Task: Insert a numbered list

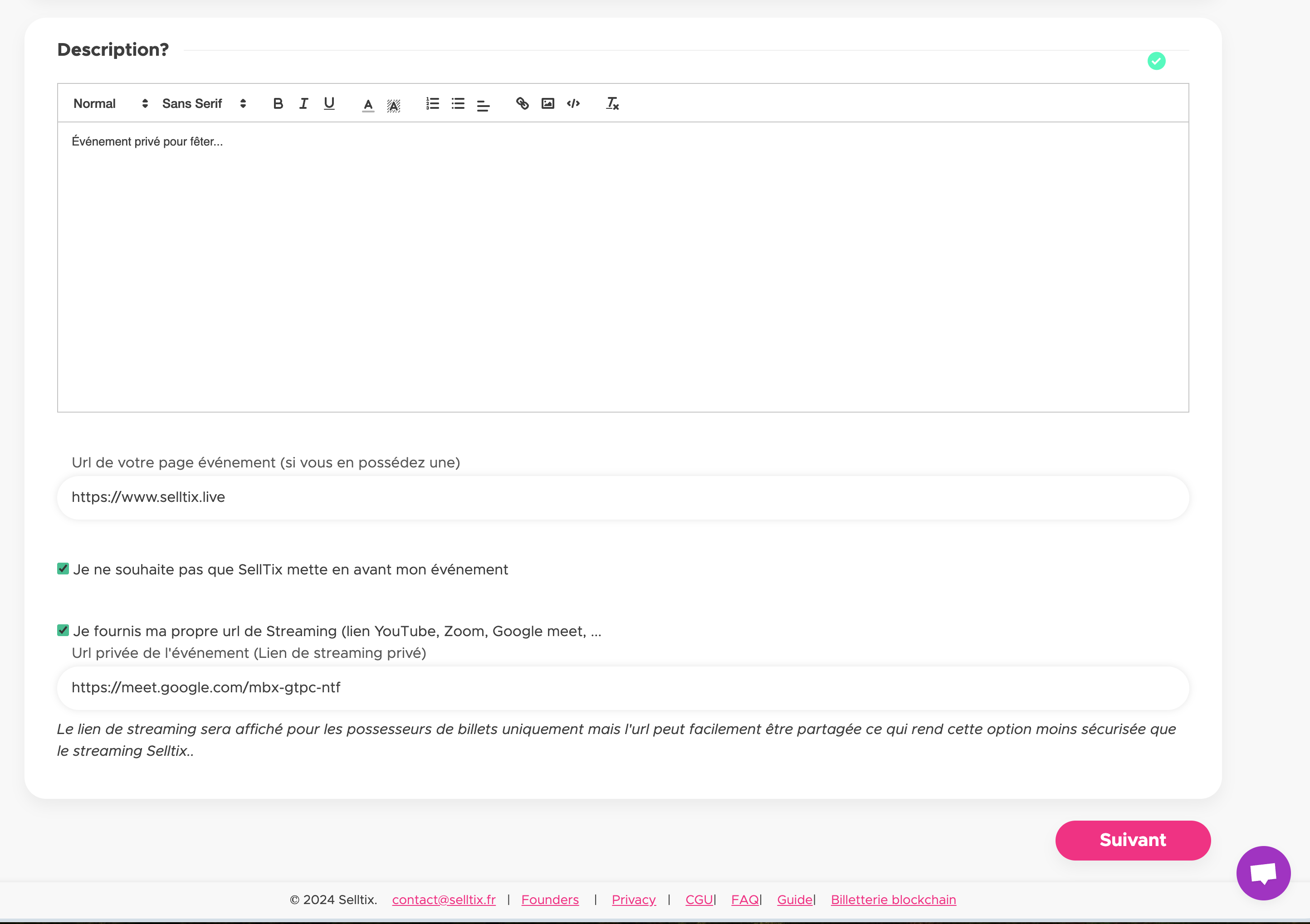Action: click(x=432, y=104)
